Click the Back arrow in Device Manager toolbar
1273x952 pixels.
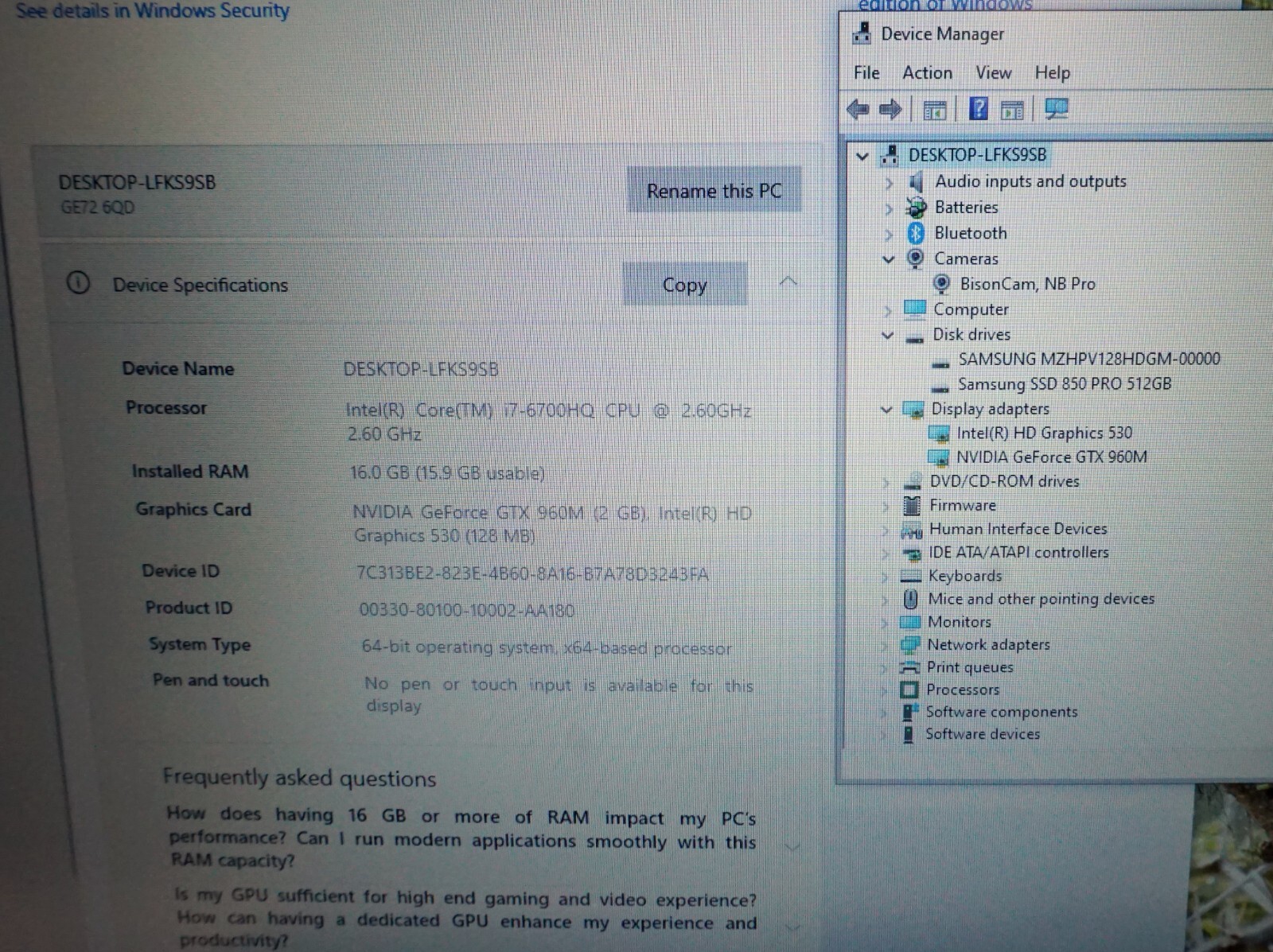858,109
